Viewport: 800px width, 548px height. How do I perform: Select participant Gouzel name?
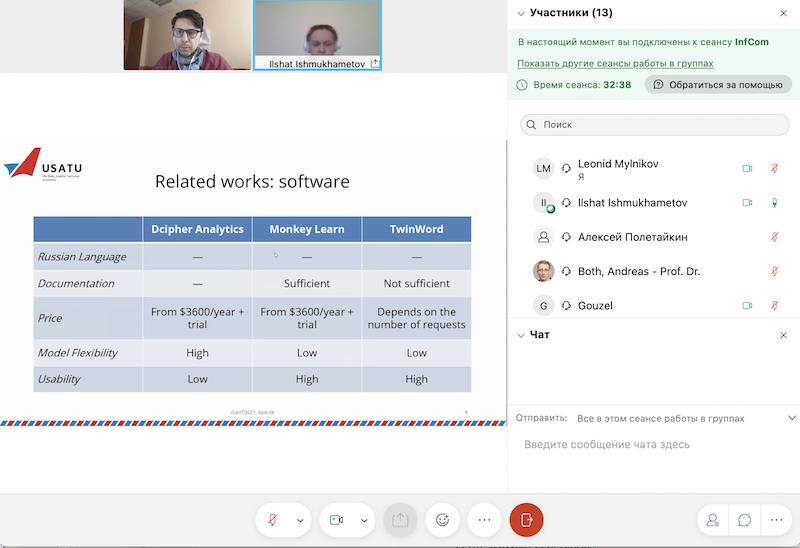595,306
